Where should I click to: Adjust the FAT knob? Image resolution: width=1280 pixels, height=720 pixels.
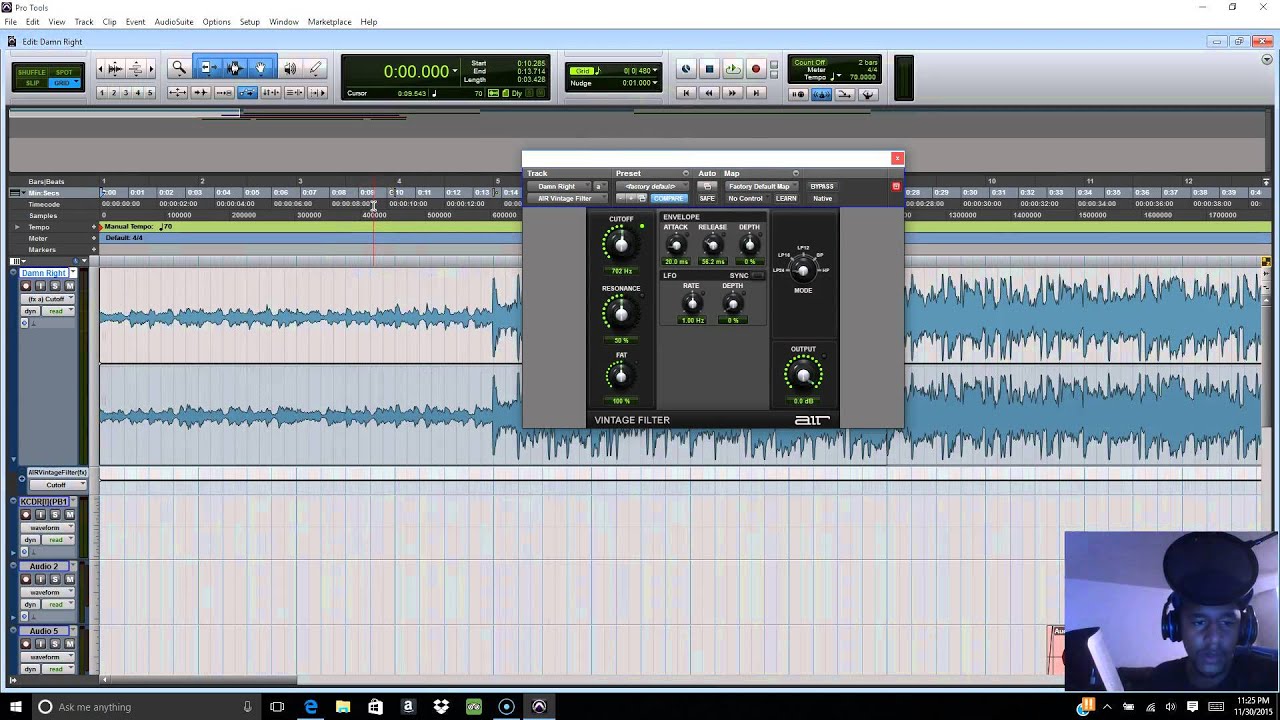pyautogui.click(x=621, y=376)
